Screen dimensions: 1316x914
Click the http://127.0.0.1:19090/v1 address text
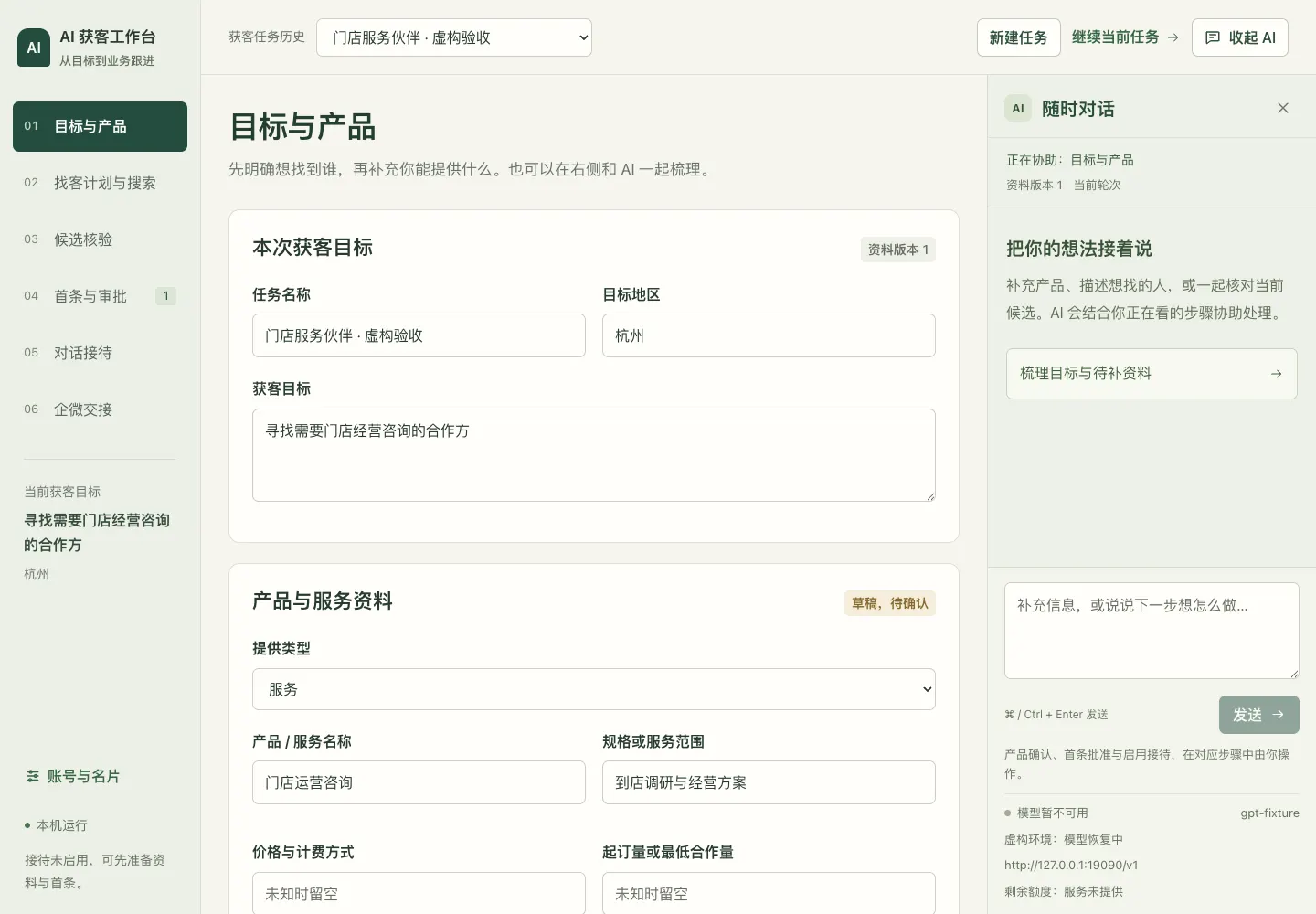(1071, 865)
